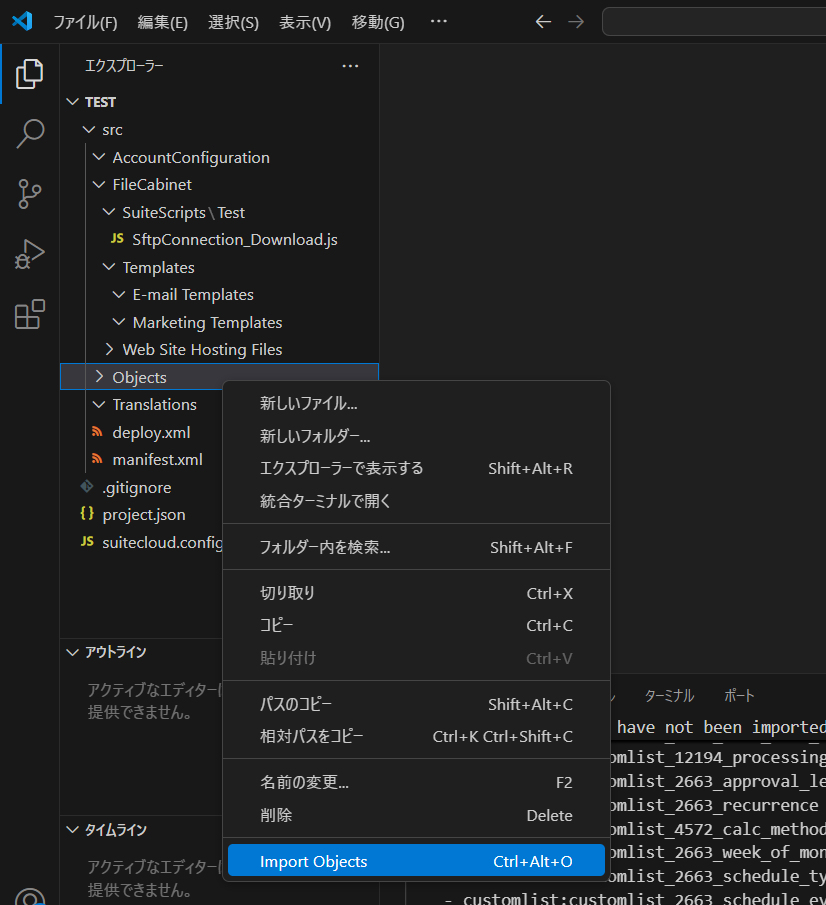Screen dimensions: 826x905
Task: Open the Explorer view in activity bar
Action: 29,74
